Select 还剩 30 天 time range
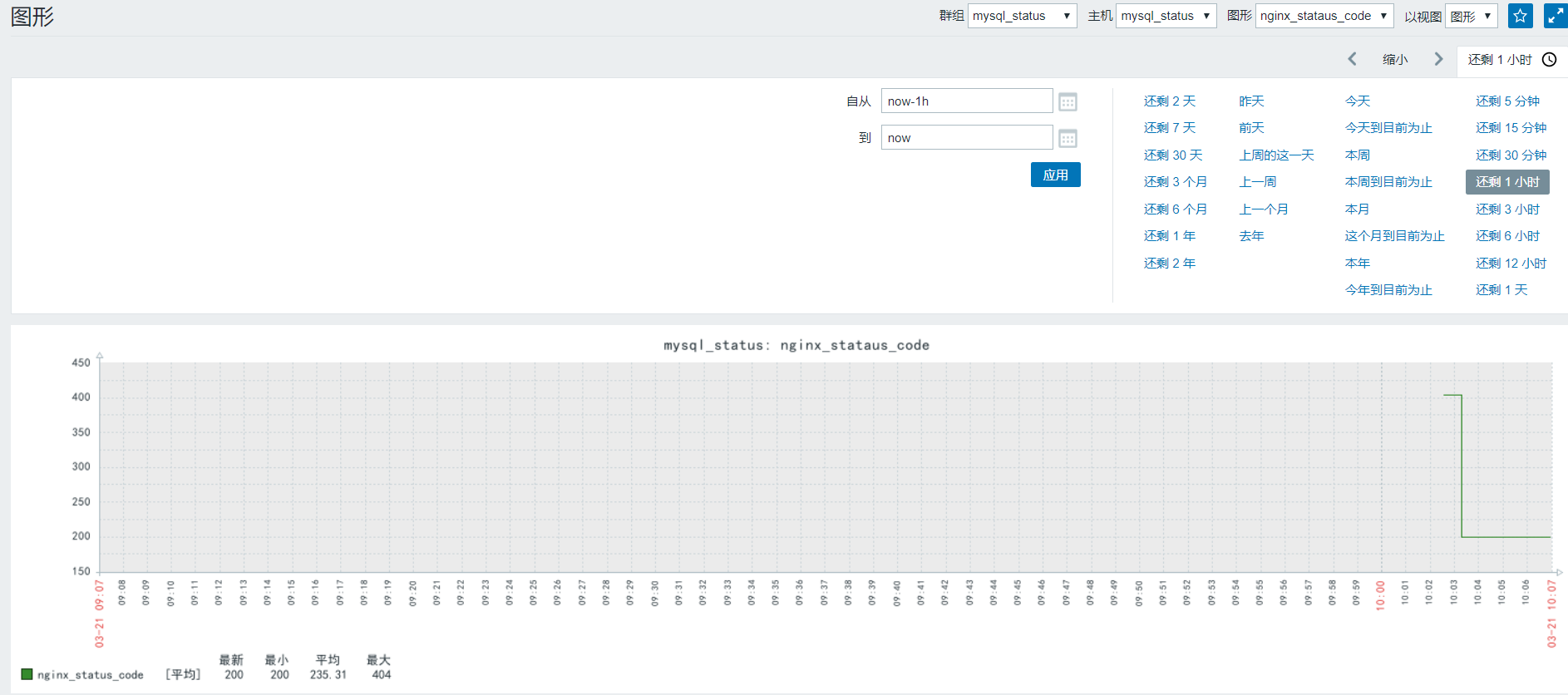 coord(1173,155)
